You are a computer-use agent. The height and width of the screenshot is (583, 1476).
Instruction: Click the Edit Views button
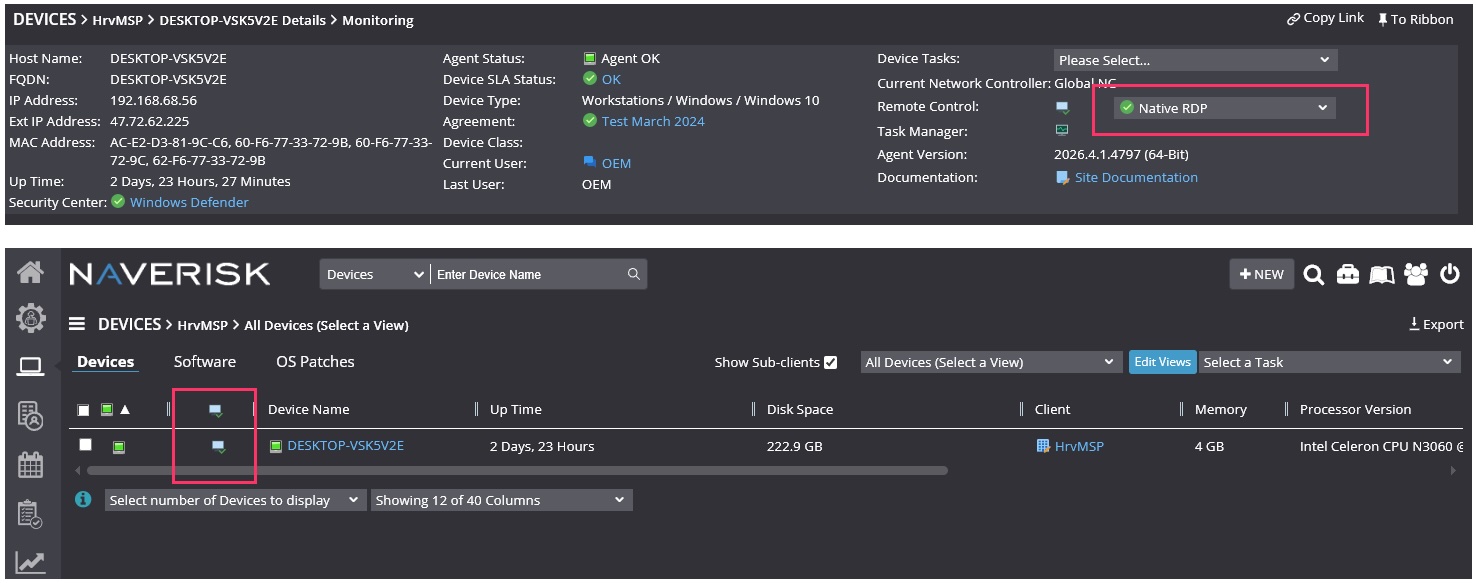(x=1162, y=362)
